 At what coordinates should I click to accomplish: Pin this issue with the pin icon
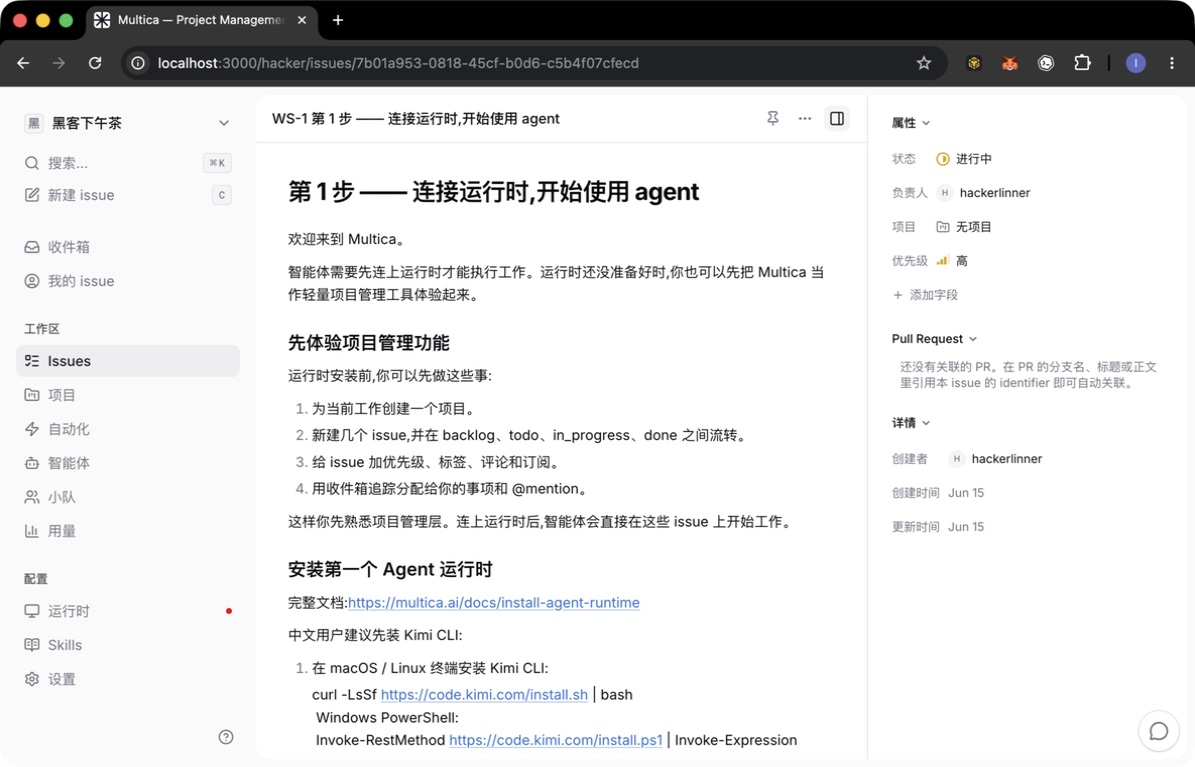tap(773, 118)
